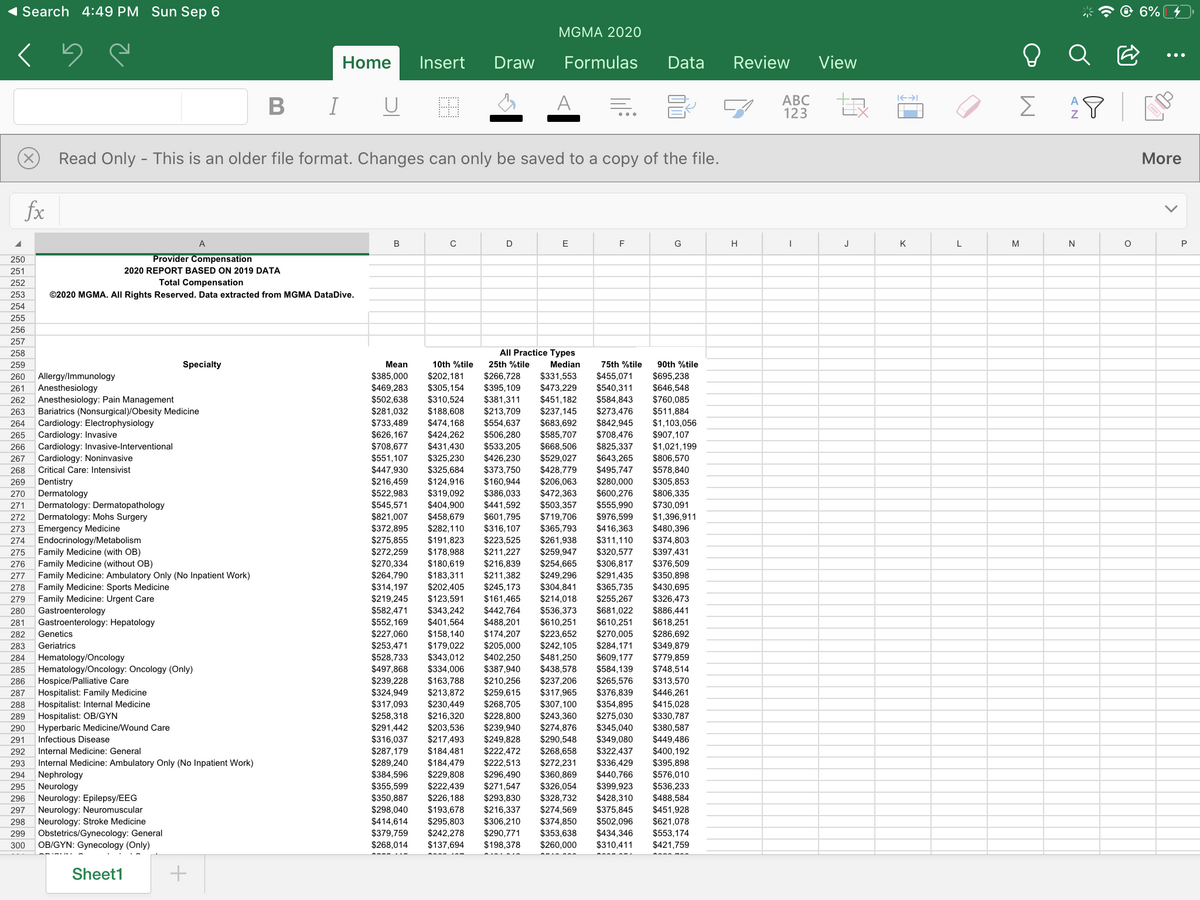The height and width of the screenshot is (900, 1200).
Task: Open the Insert ribbon tab
Action: tap(441, 62)
